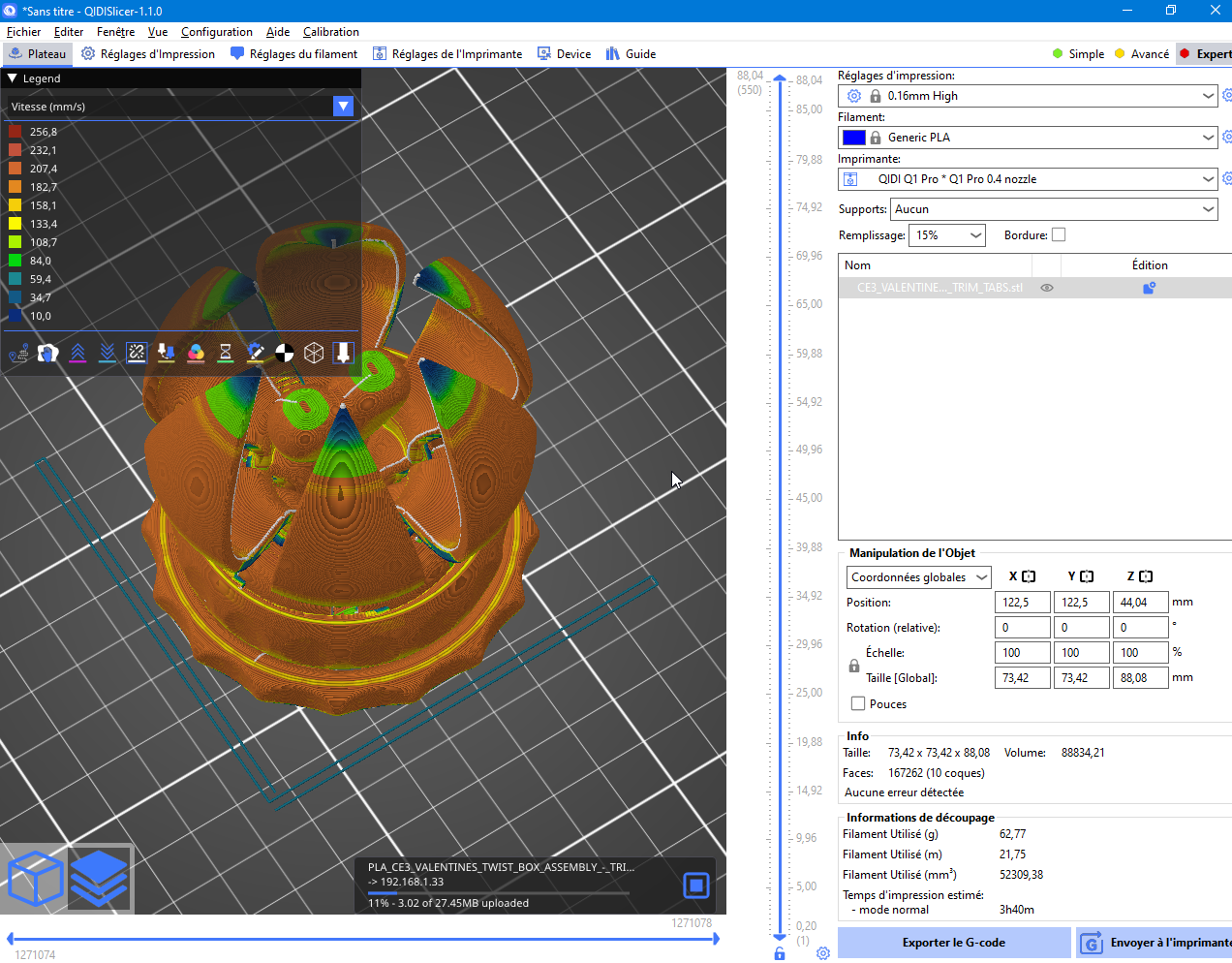Toggle the pause (hourglass) marker icon

pos(226,354)
